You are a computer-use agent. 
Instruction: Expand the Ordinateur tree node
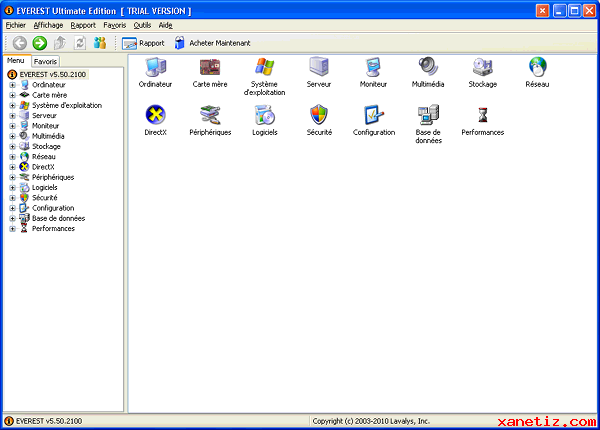(x=12, y=85)
